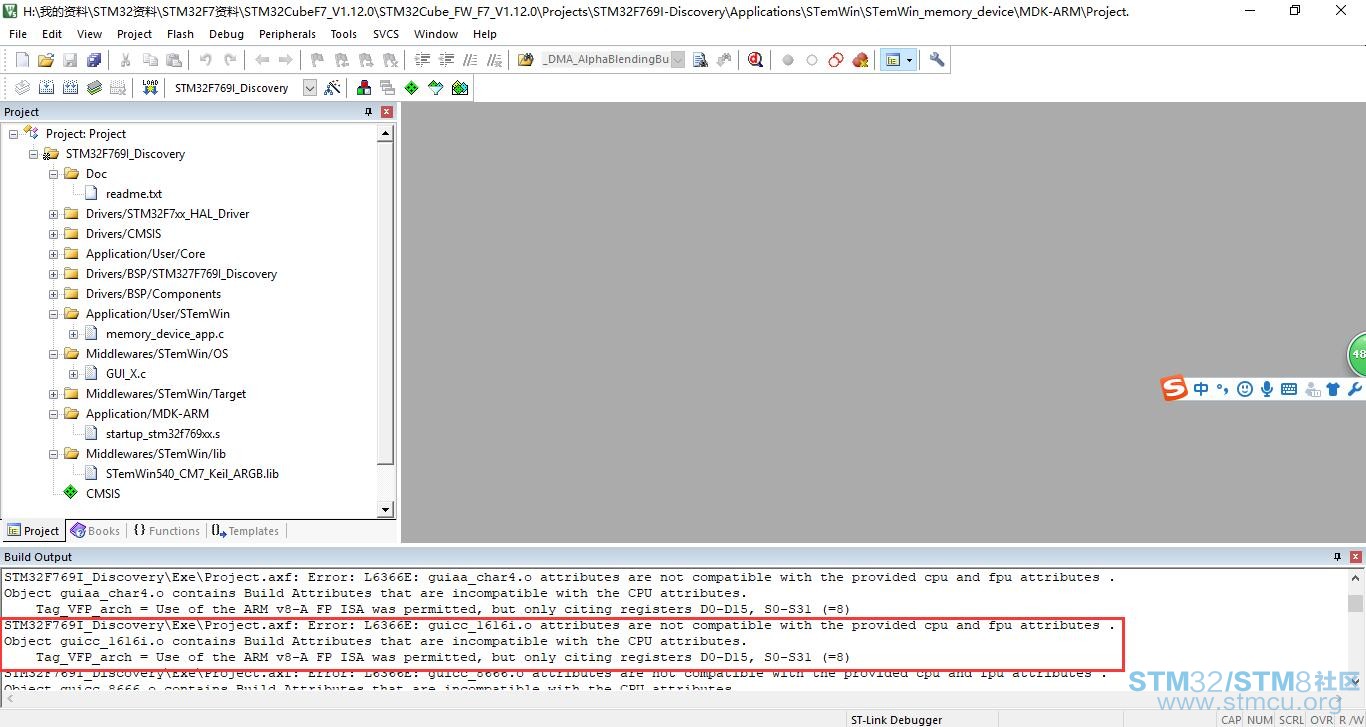This screenshot has height=727, width=1366.
Task: Click the Open file toolbar icon
Action: coord(46,60)
